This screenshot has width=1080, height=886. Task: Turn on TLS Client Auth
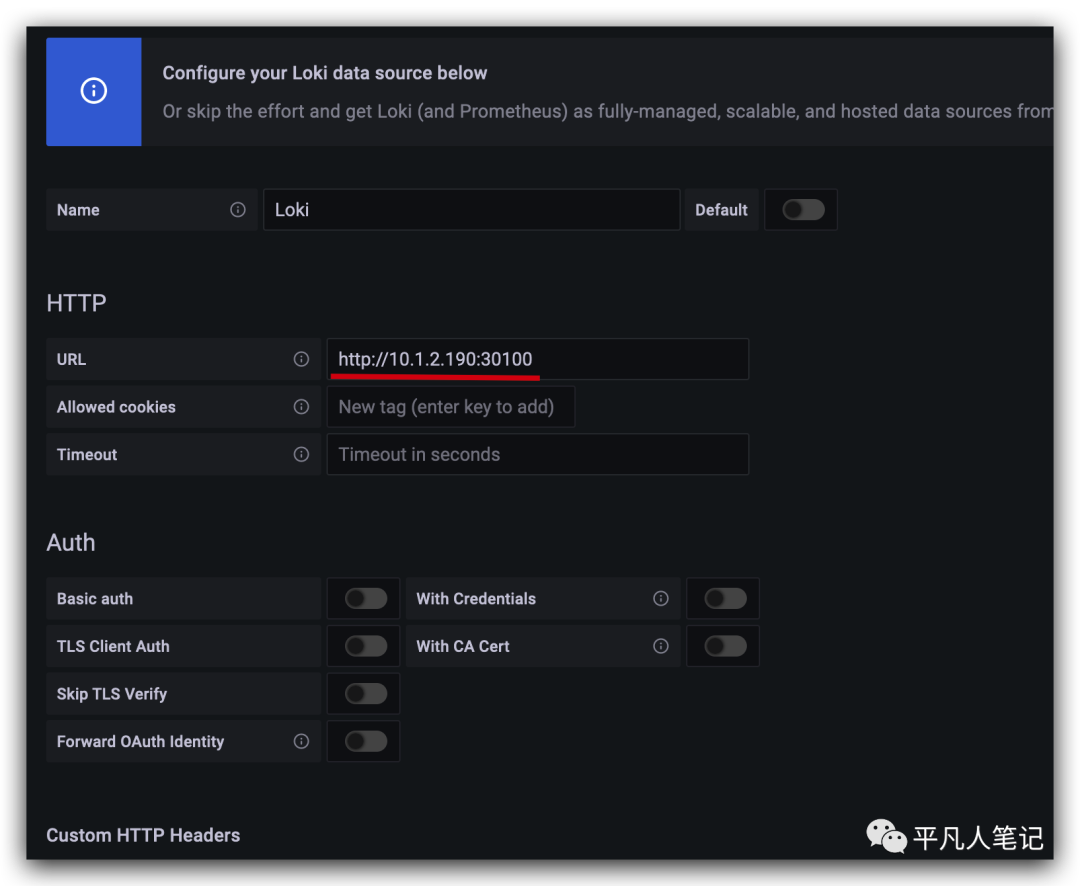click(x=366, y=646)
